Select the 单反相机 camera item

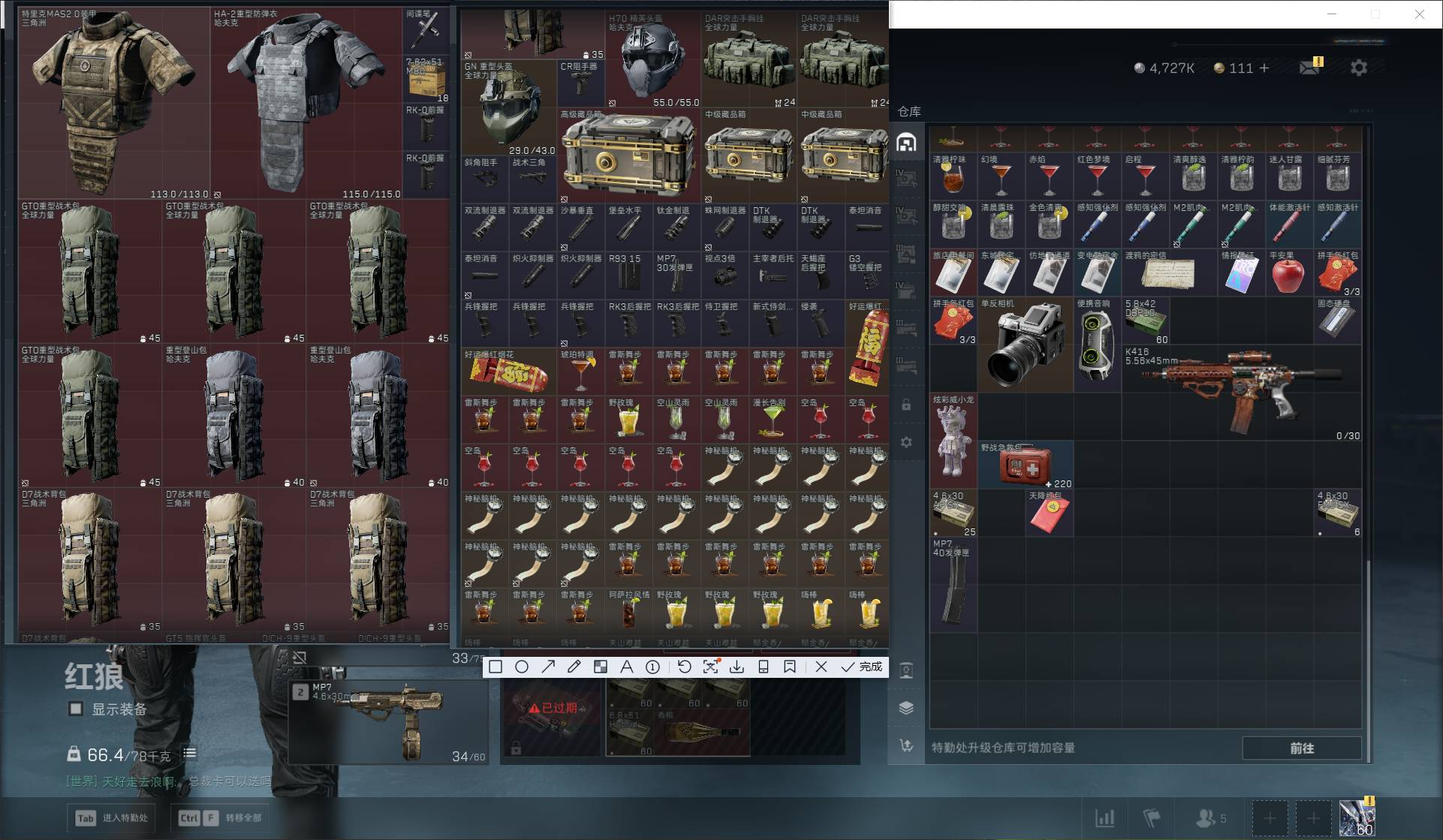pyautogui.click(x=1026, y=345)
